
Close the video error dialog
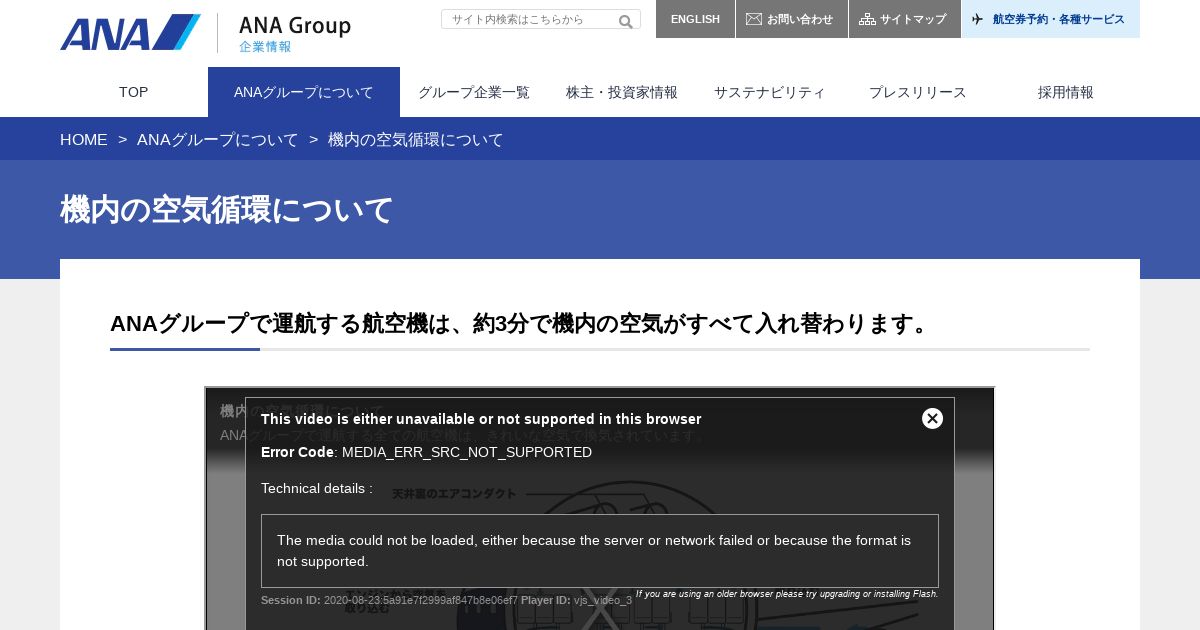tap(932, 418)
